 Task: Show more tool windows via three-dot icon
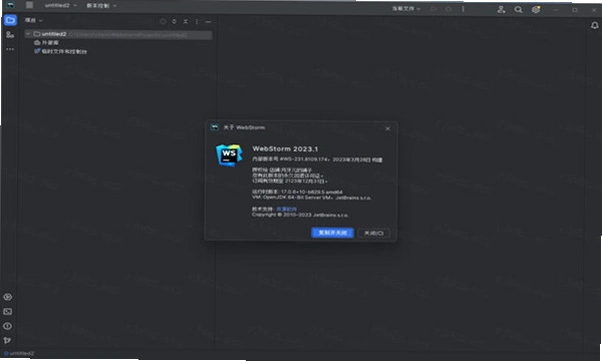point(10,49)
